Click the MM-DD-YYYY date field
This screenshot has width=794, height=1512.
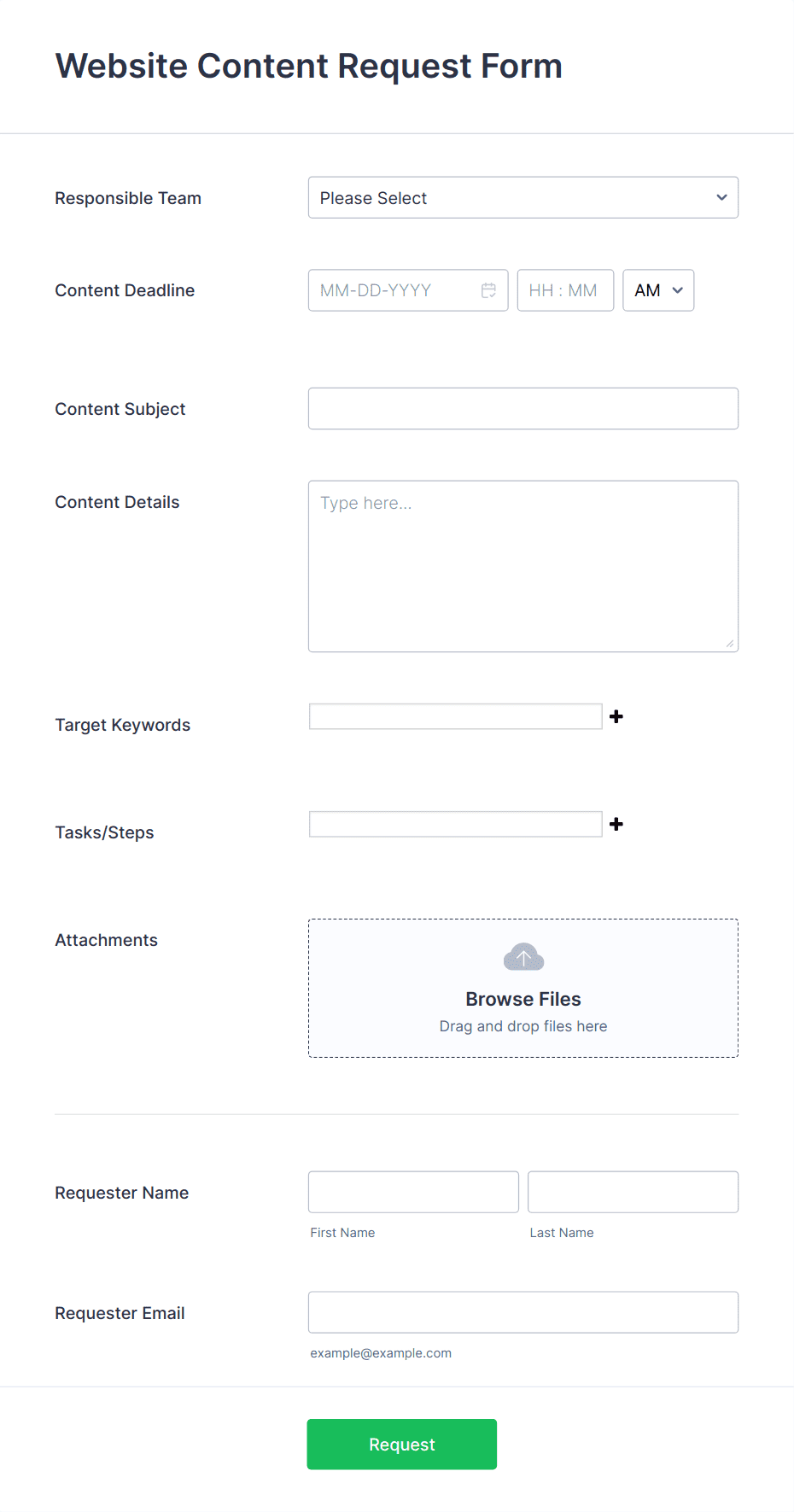point(393,290)
